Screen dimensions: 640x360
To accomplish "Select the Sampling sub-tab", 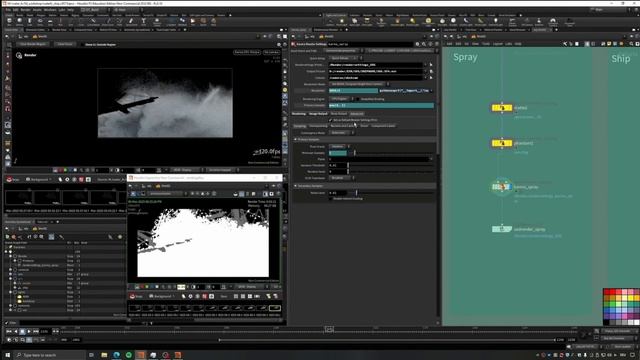I will point(300,126).
